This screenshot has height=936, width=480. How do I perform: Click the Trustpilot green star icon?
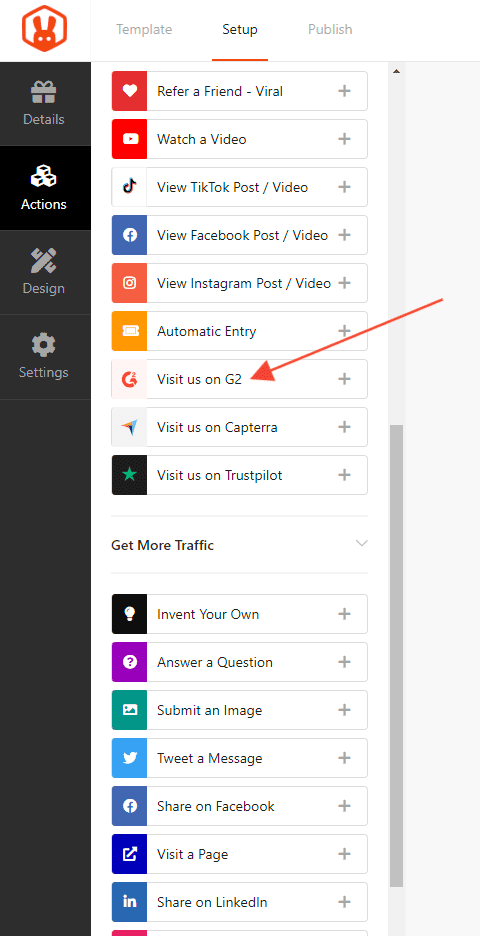coord(130,475)
